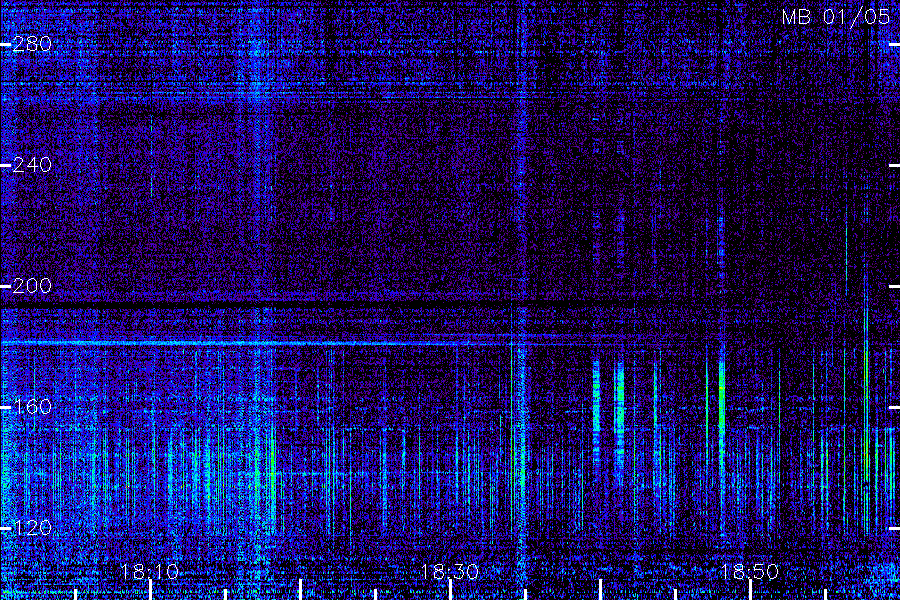Click the 280 frequency axis label
900x600 pixels.
pyautogui.click(x=32, y=44)
